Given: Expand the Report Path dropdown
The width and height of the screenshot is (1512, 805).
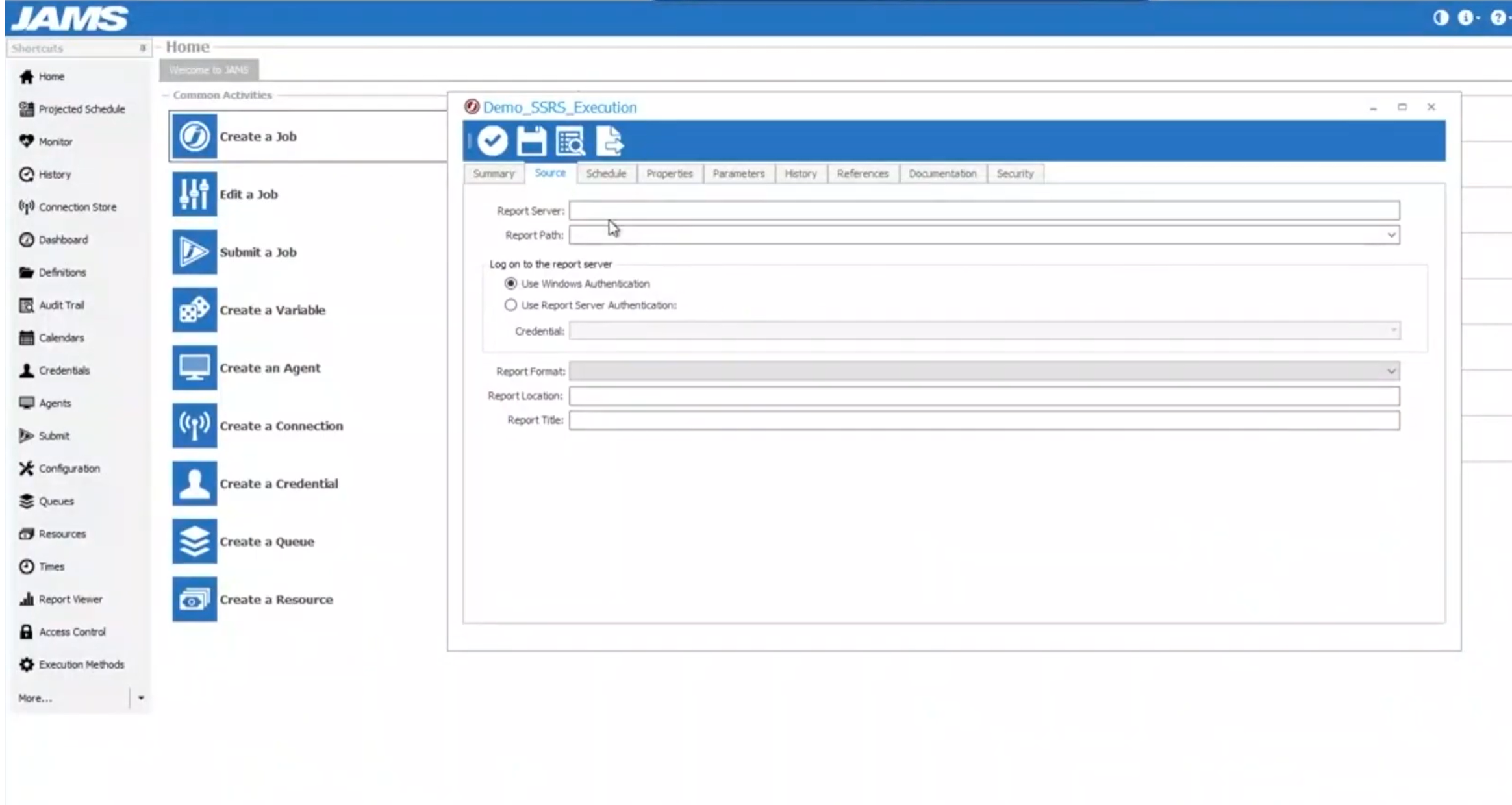Looking at the screenshot, I should [1391, 235].
